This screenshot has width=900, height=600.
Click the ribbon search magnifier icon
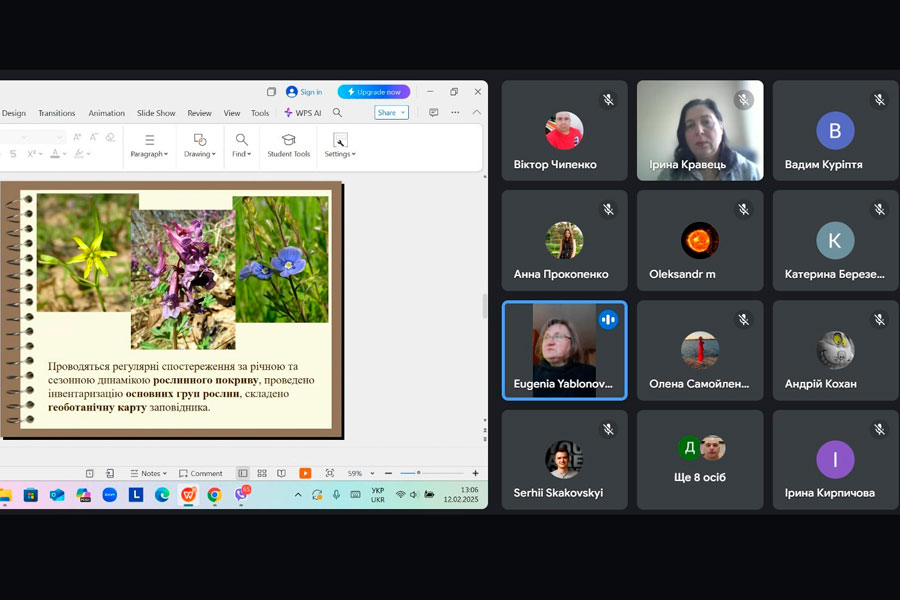pos(337,113)
